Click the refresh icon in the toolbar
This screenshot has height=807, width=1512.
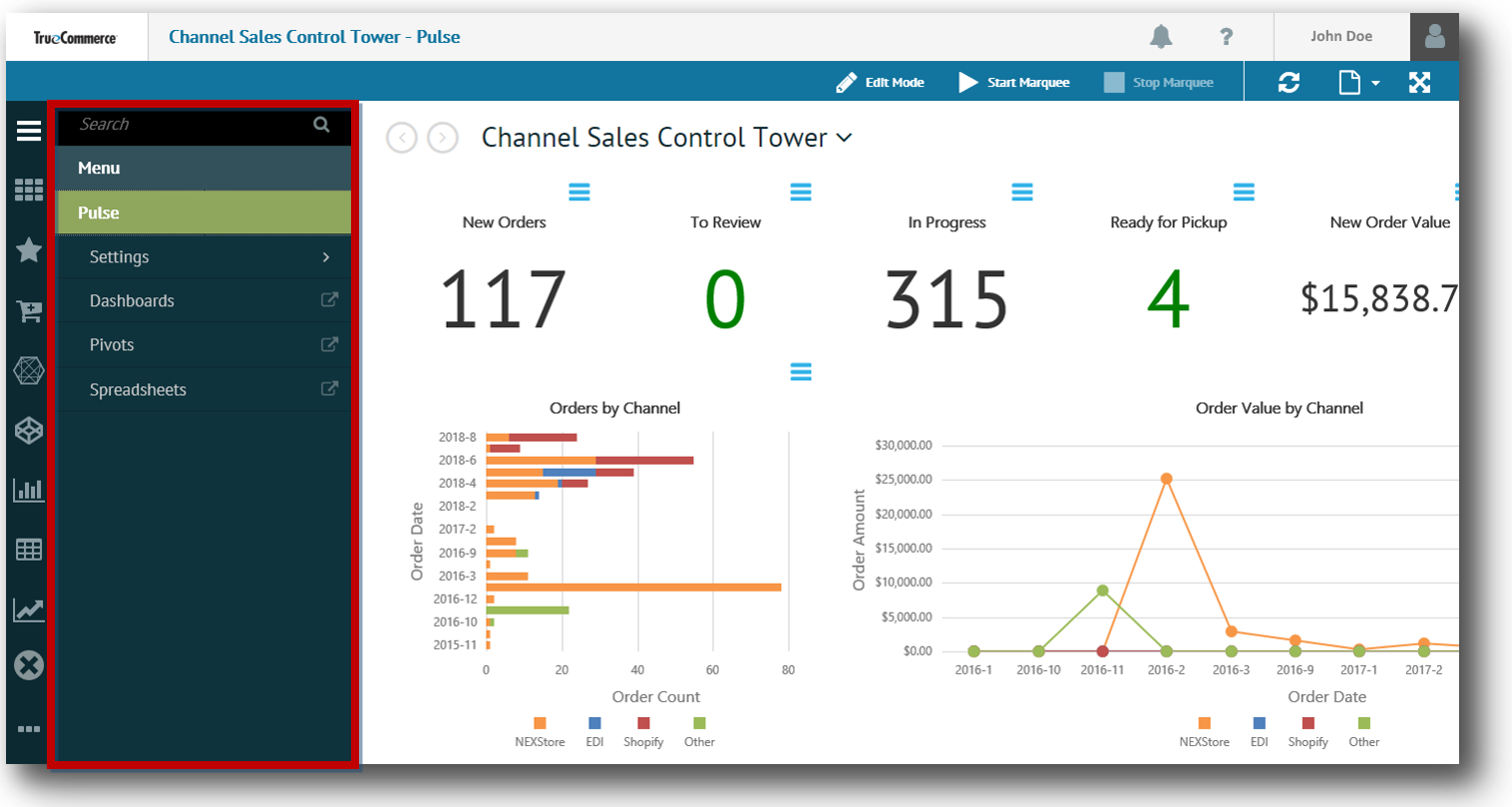point(1289,83)
